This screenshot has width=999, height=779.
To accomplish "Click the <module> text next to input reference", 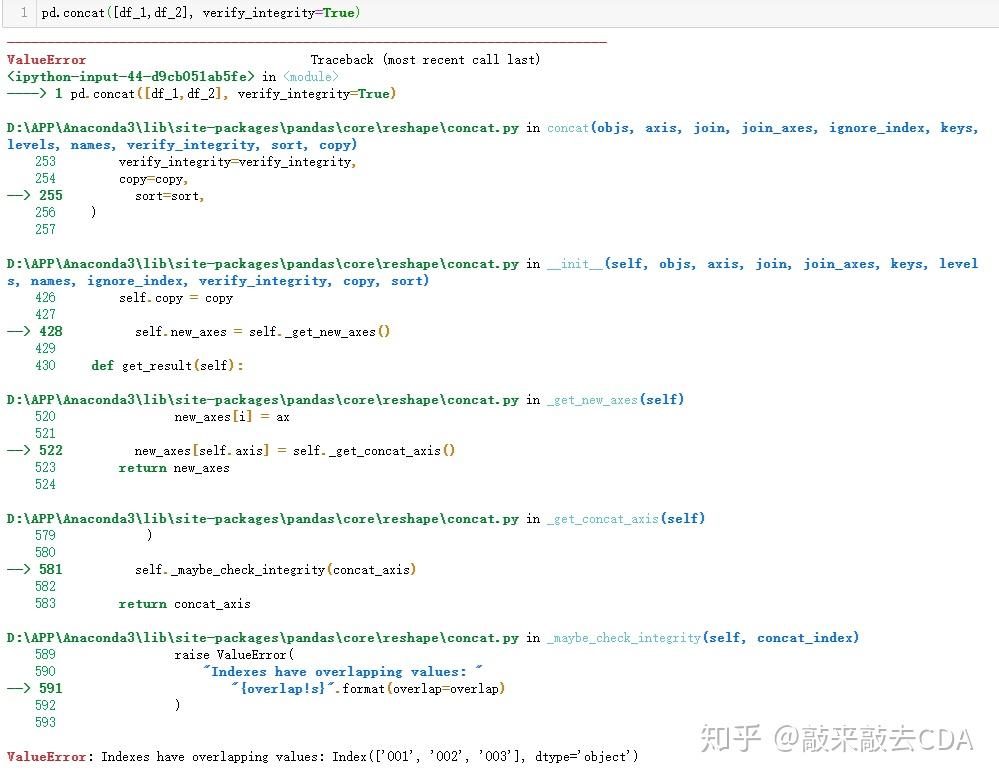I will pyautogui.click(x=311, y=76).
